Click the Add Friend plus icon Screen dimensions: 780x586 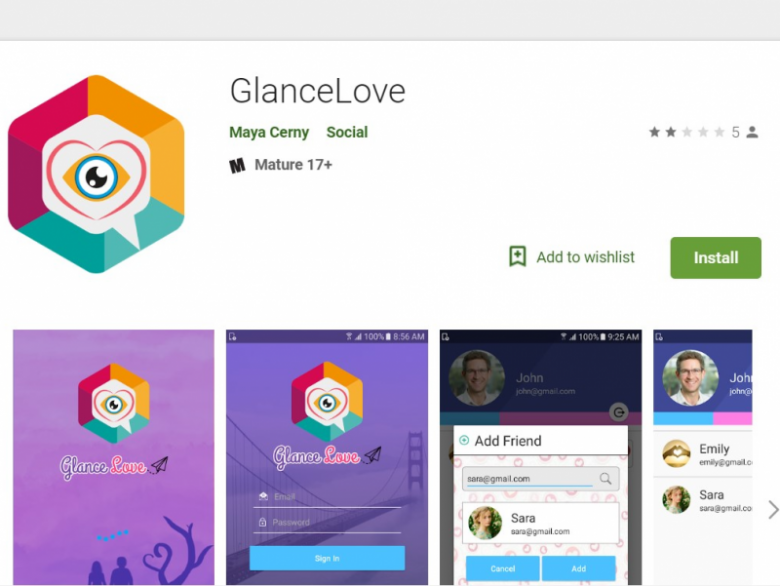(x=464, y=440)
